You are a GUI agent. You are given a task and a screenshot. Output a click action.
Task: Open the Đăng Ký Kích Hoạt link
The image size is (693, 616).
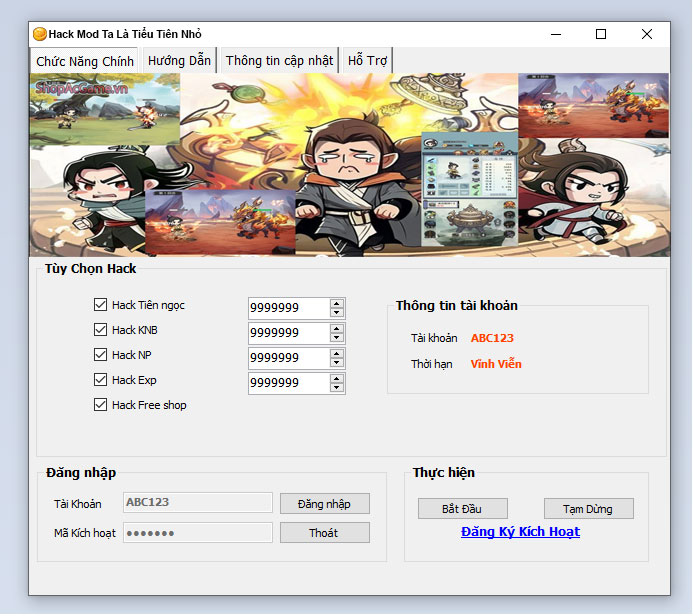point(520,532)
